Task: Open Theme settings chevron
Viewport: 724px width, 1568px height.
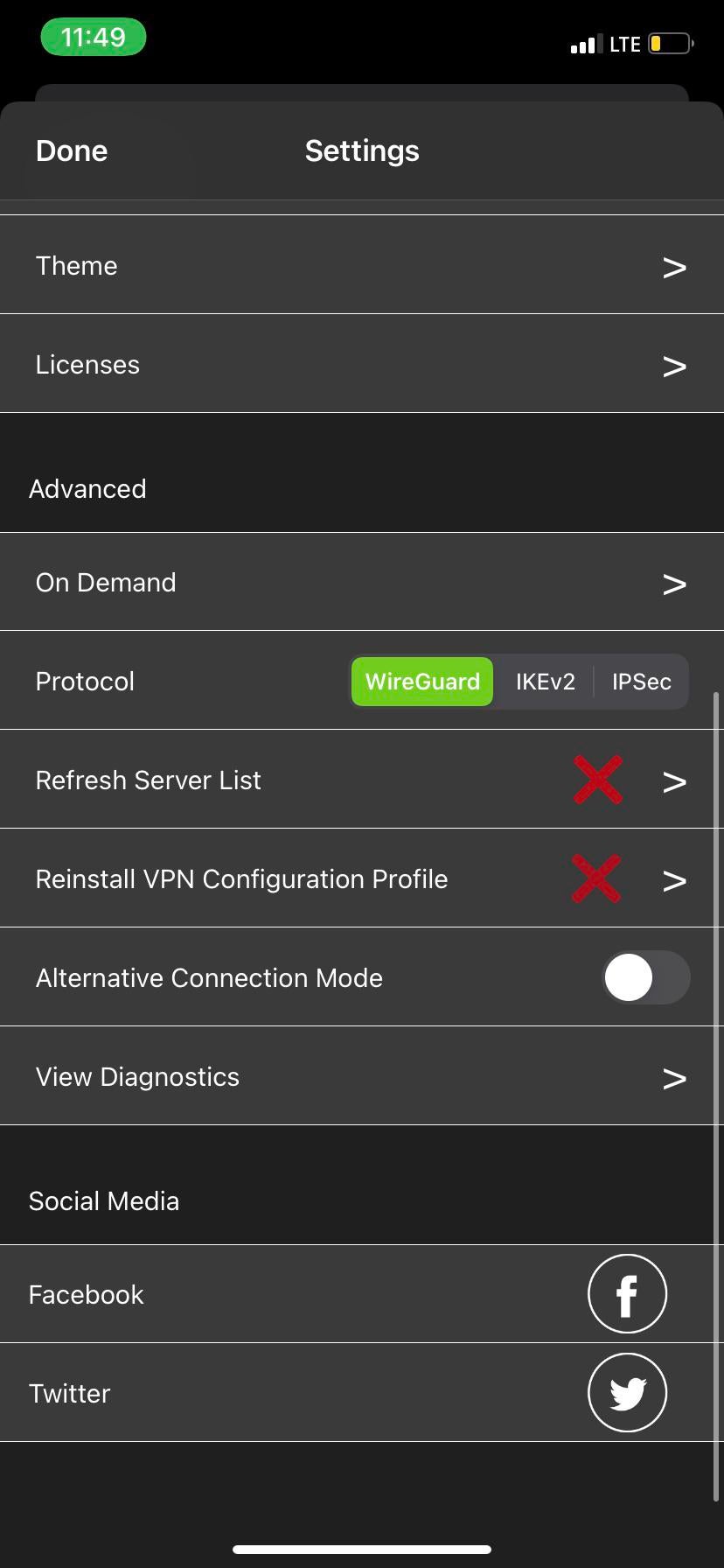Action: coord(673,267)
